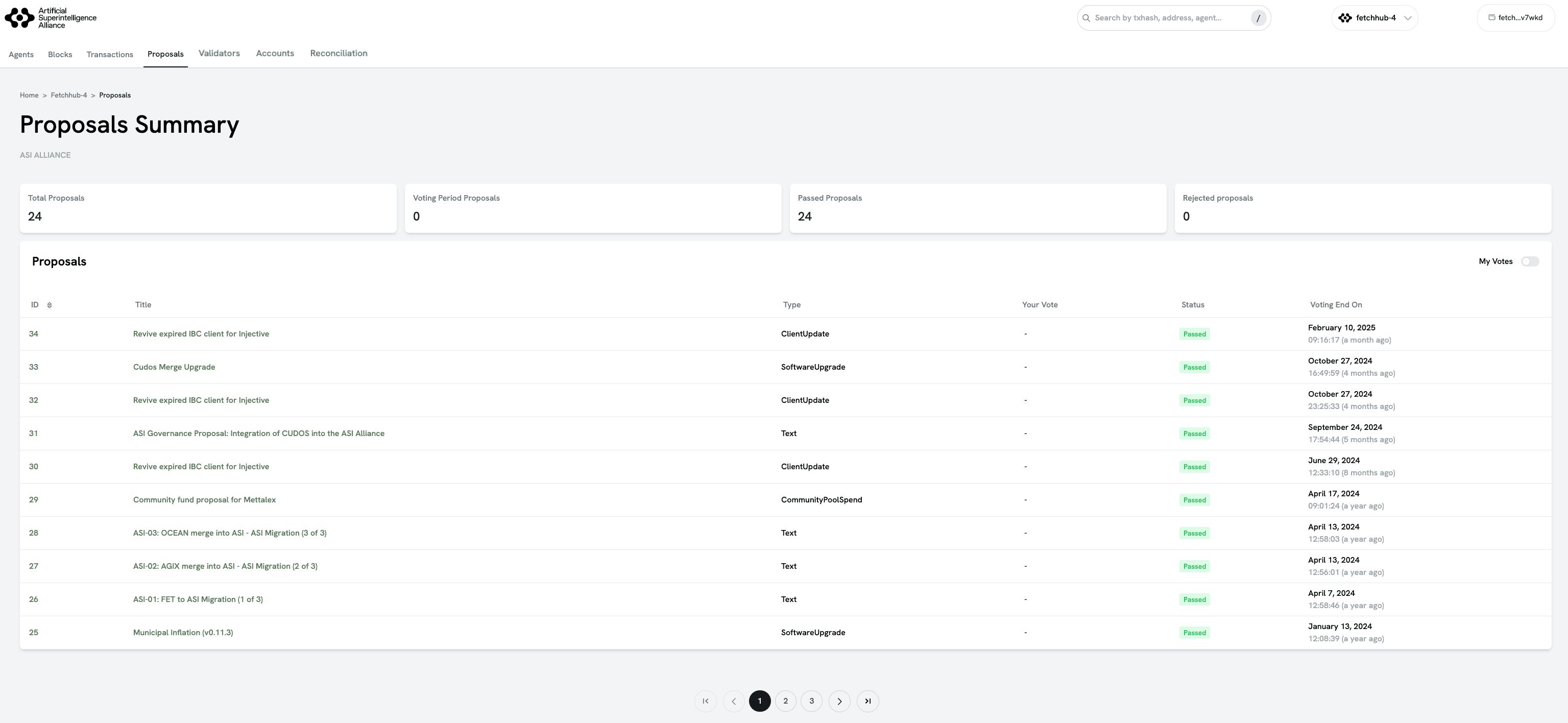The height and width of the screenshot is (723, 1568).
Task: Sort proposals by ID column arrow
Action: pyautogui.click(x=50, y=305)
